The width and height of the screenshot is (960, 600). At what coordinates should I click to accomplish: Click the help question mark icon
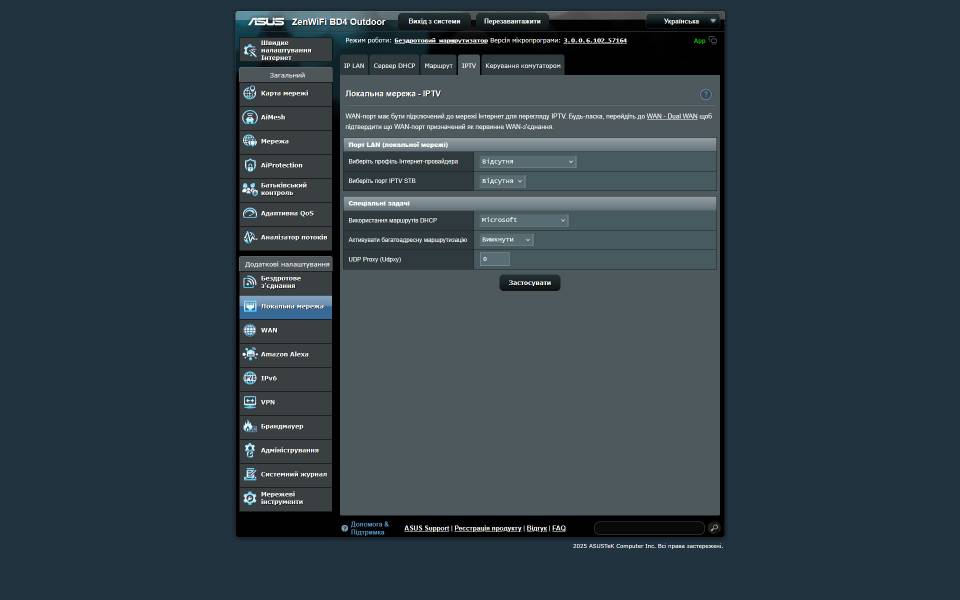(x=706, y=94)
